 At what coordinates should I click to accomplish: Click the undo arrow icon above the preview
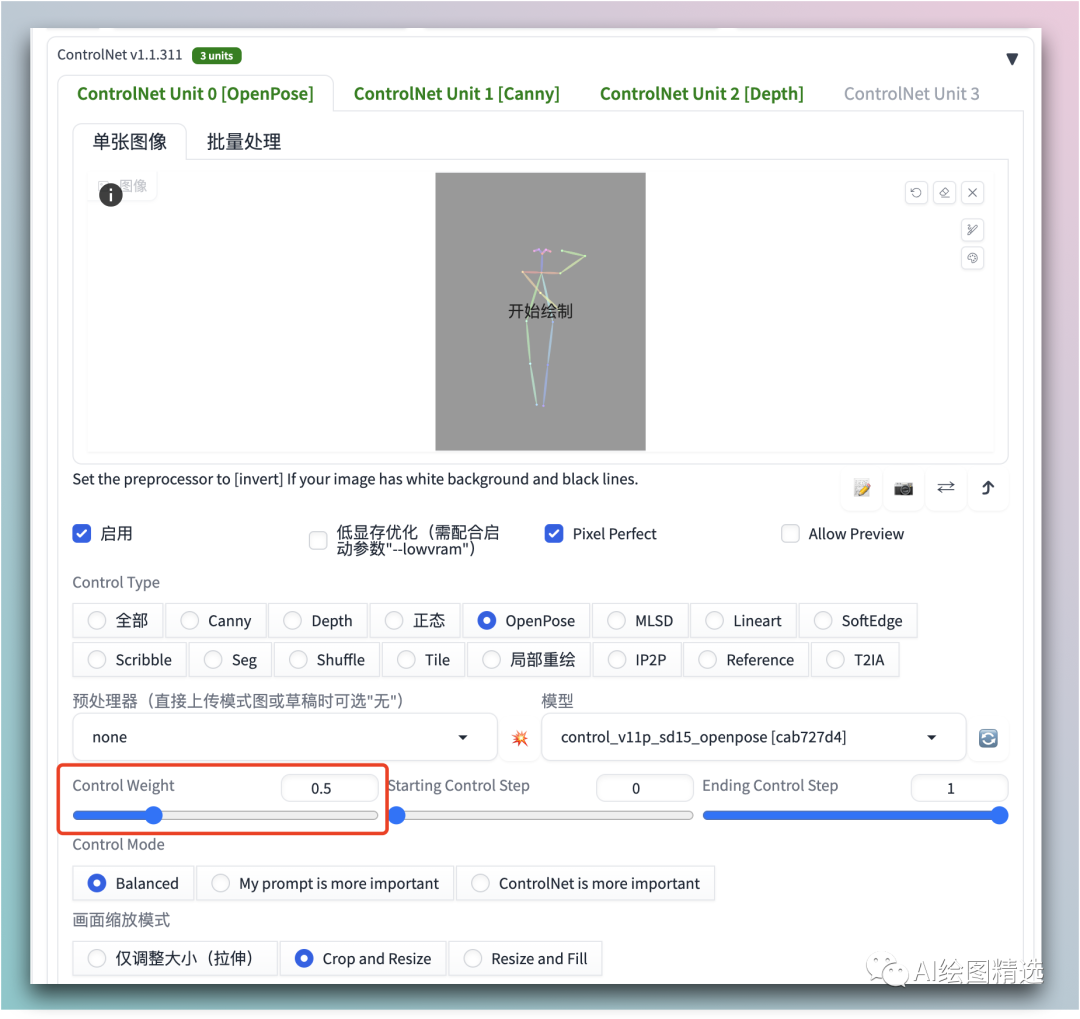[x=916, y=192]
